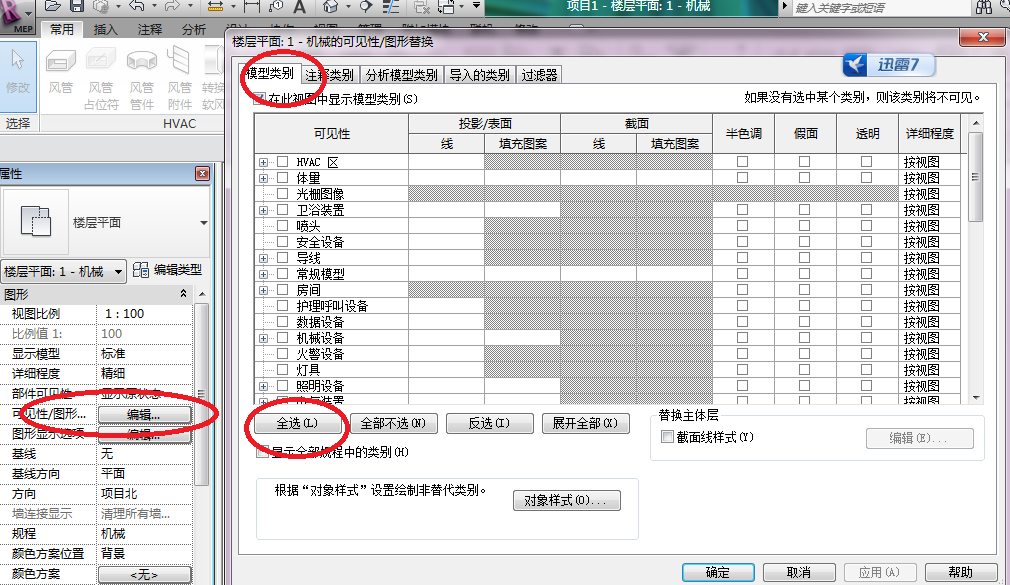Click the binoculars search icon
This screenshot has height=585, width=1010.
pyautogui.click(x=984, y=6)
